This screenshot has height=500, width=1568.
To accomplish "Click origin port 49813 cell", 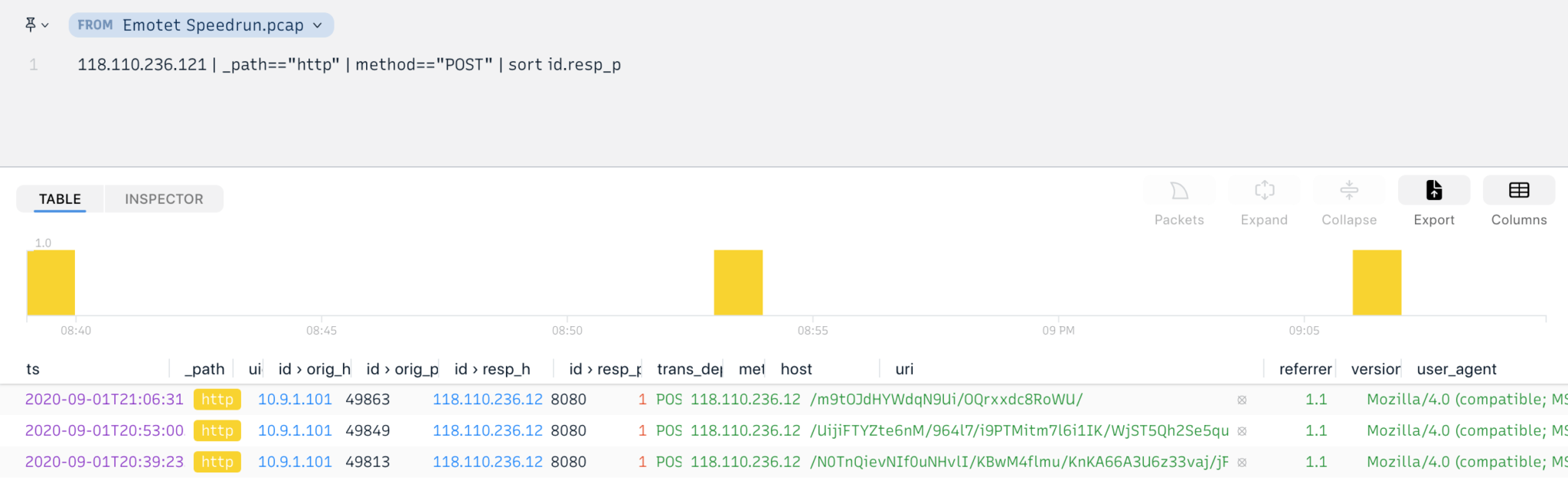I will 367,462.
